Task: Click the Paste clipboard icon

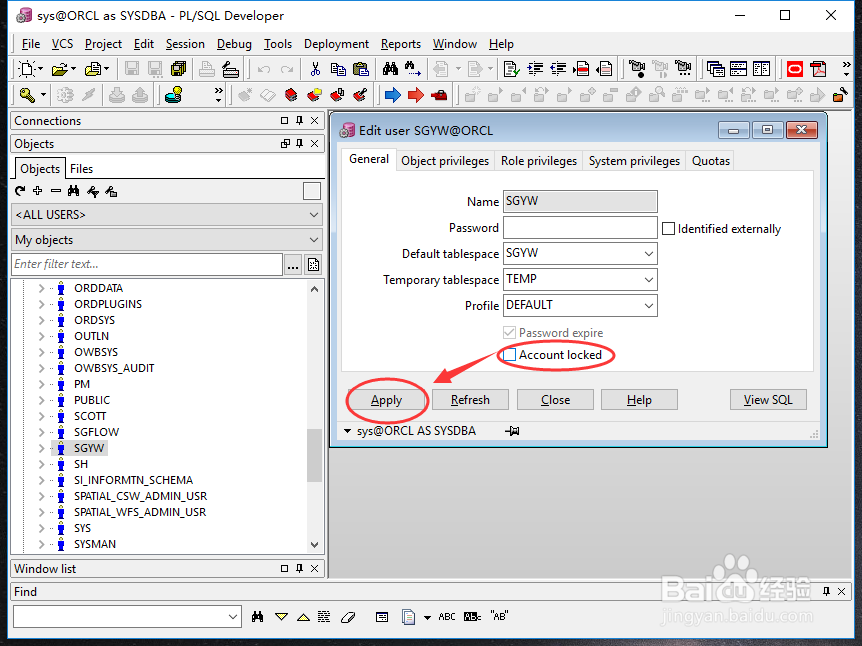Action: 361,69
